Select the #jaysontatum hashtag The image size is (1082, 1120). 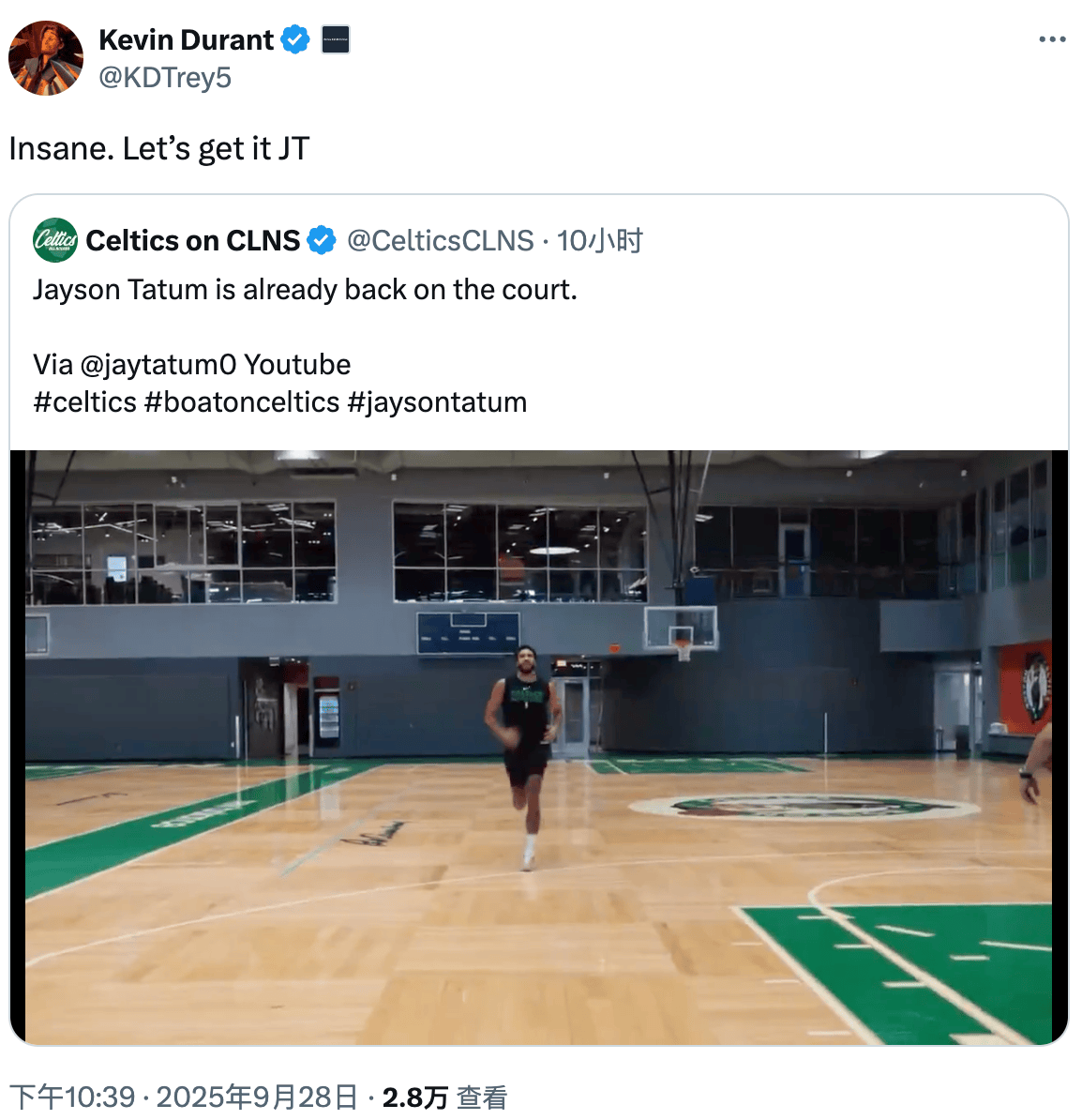point(436,402)
